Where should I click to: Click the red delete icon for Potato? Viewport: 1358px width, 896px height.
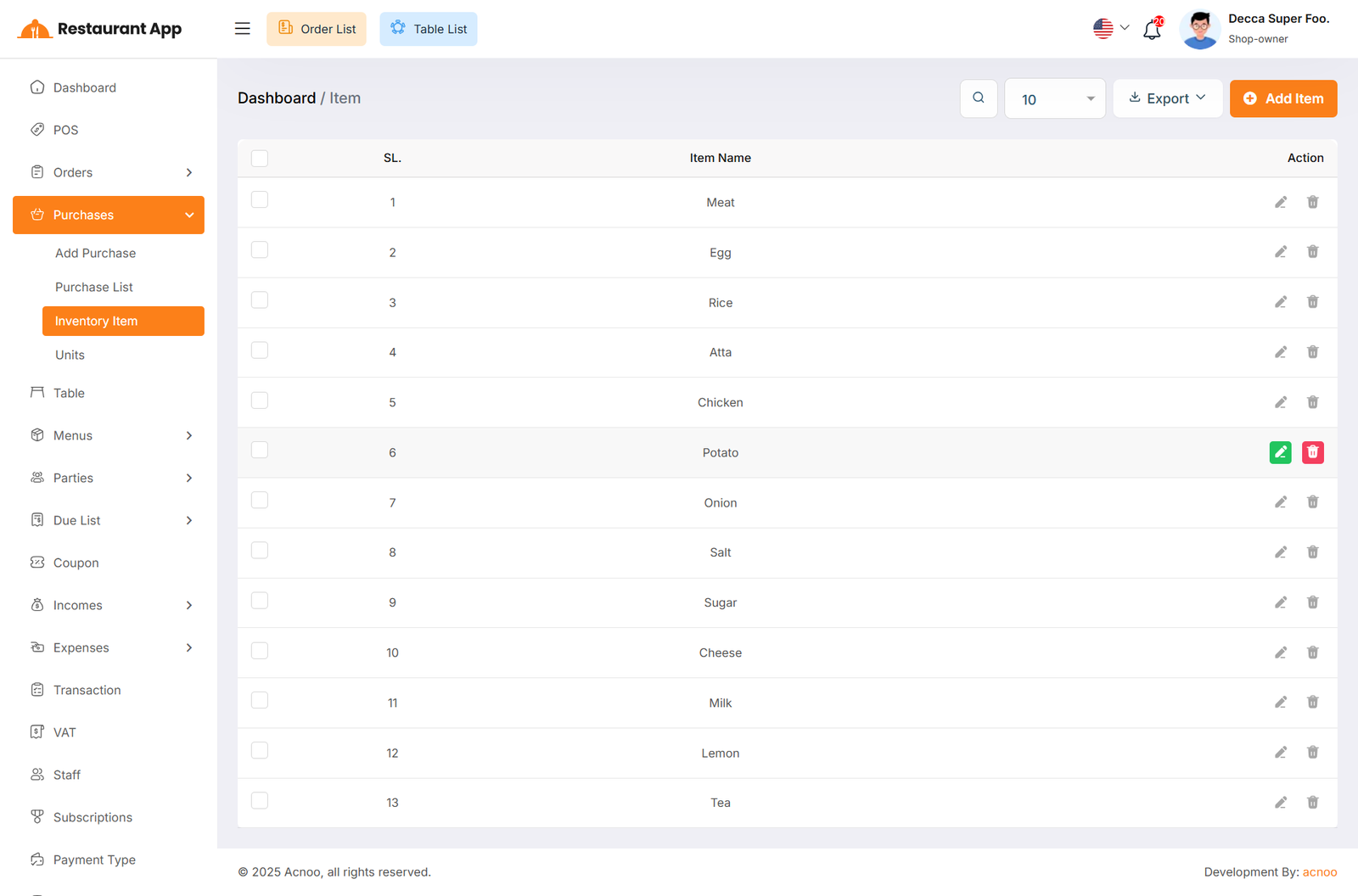(1312, 452)
